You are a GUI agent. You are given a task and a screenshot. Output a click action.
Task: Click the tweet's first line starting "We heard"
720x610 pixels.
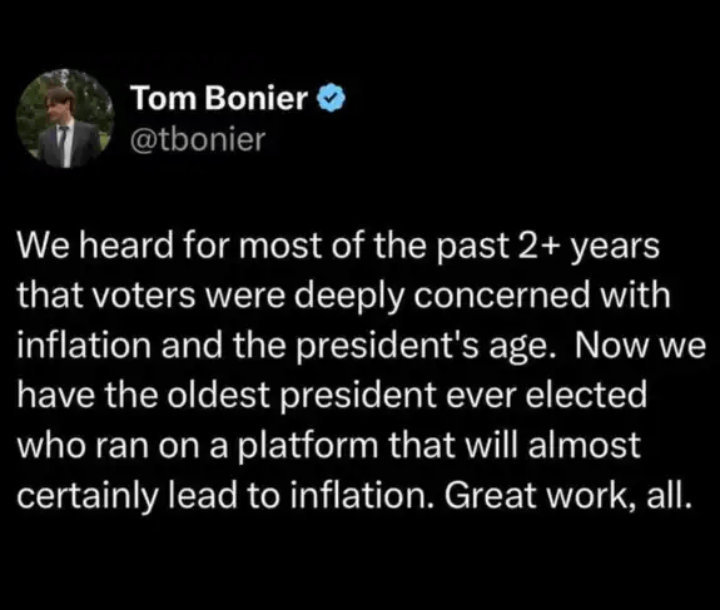pos(338,245)
